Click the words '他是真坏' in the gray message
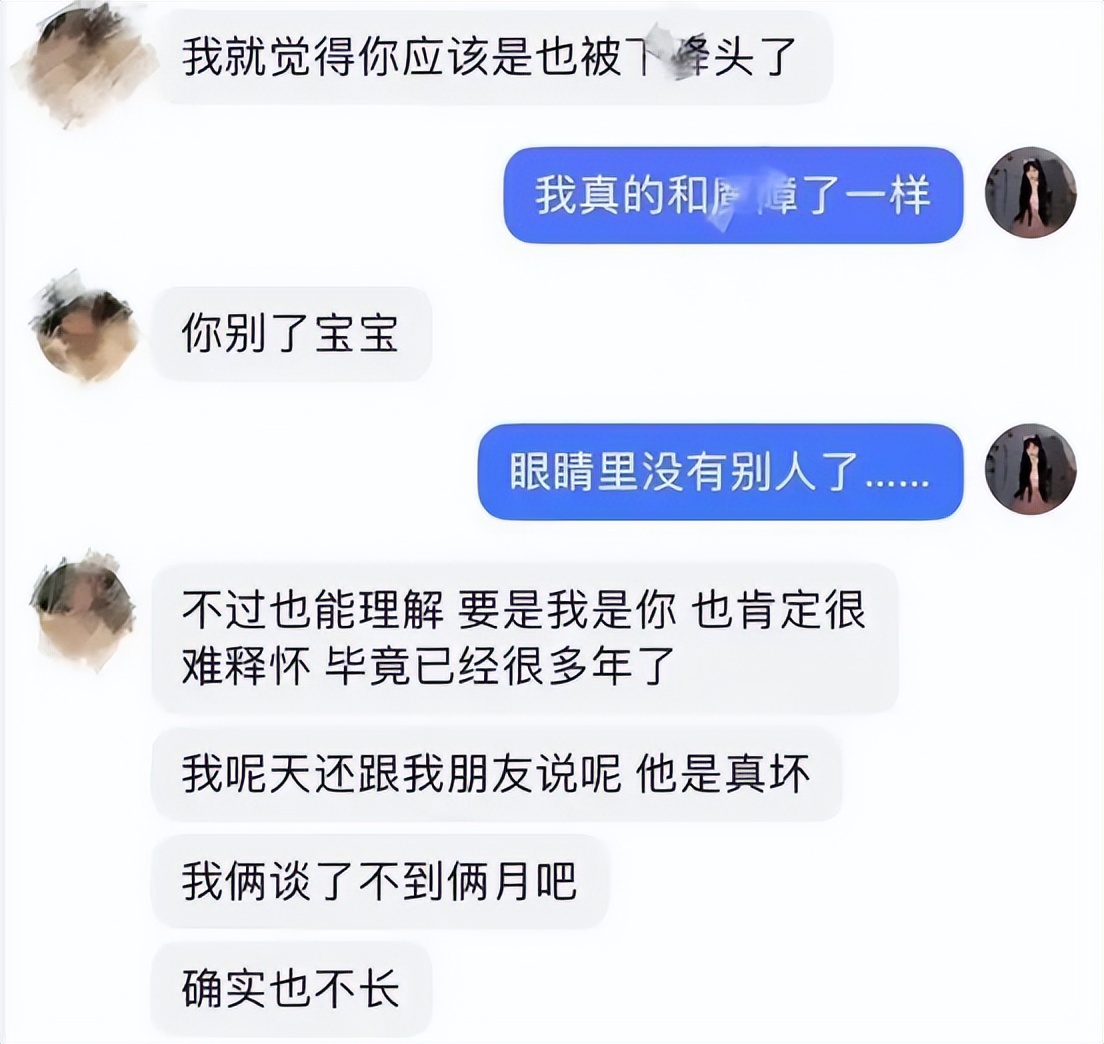 (x=723, y=774)
